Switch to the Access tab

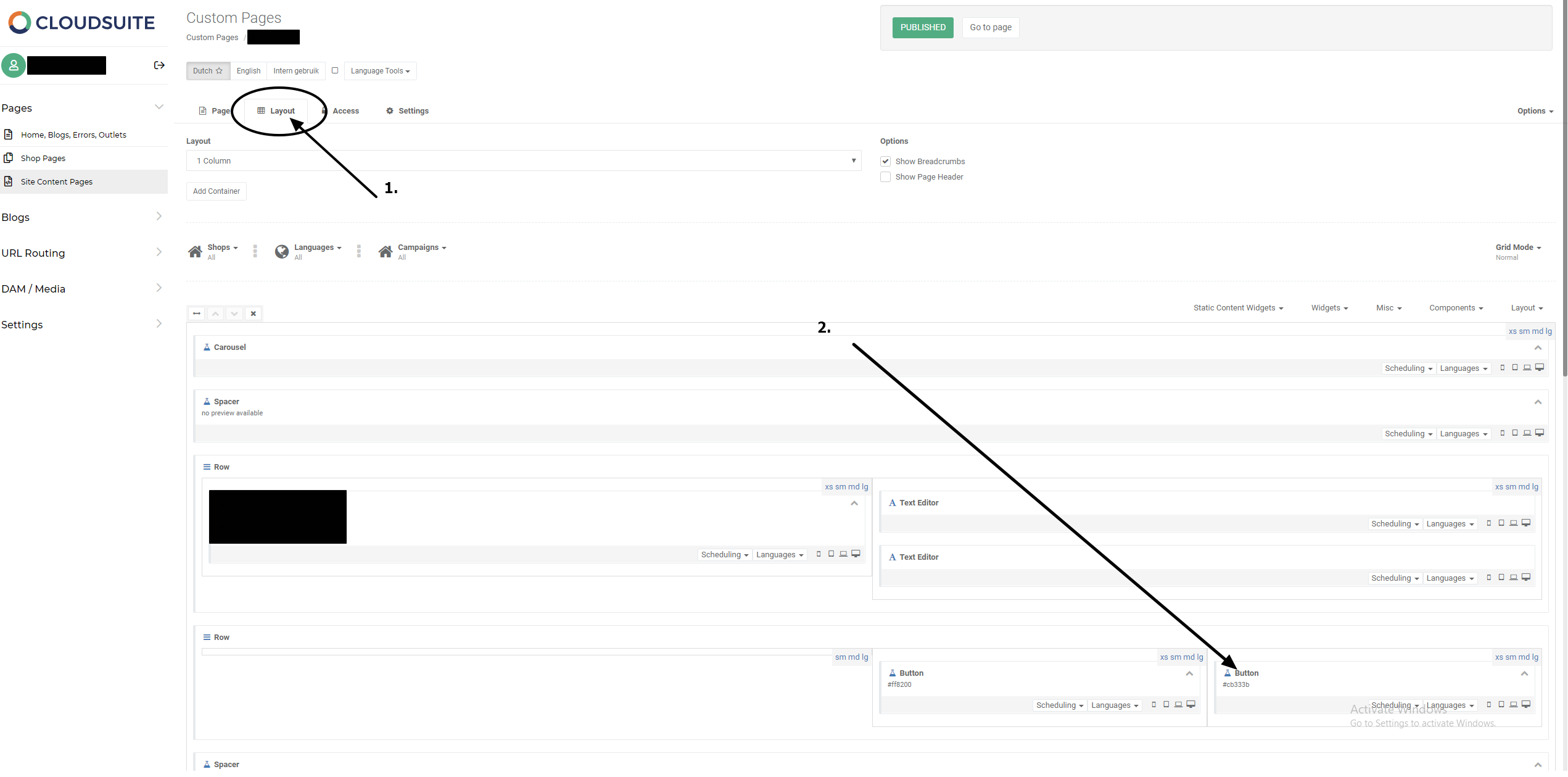pos(345,111)
